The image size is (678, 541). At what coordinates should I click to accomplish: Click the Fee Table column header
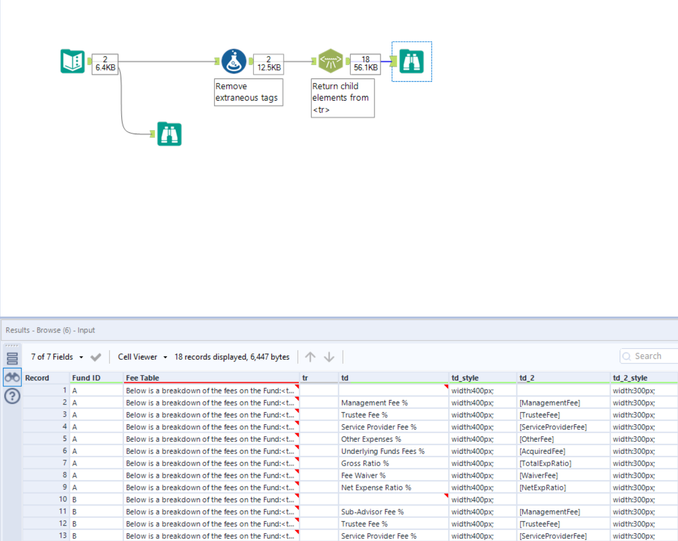(211, 378)
